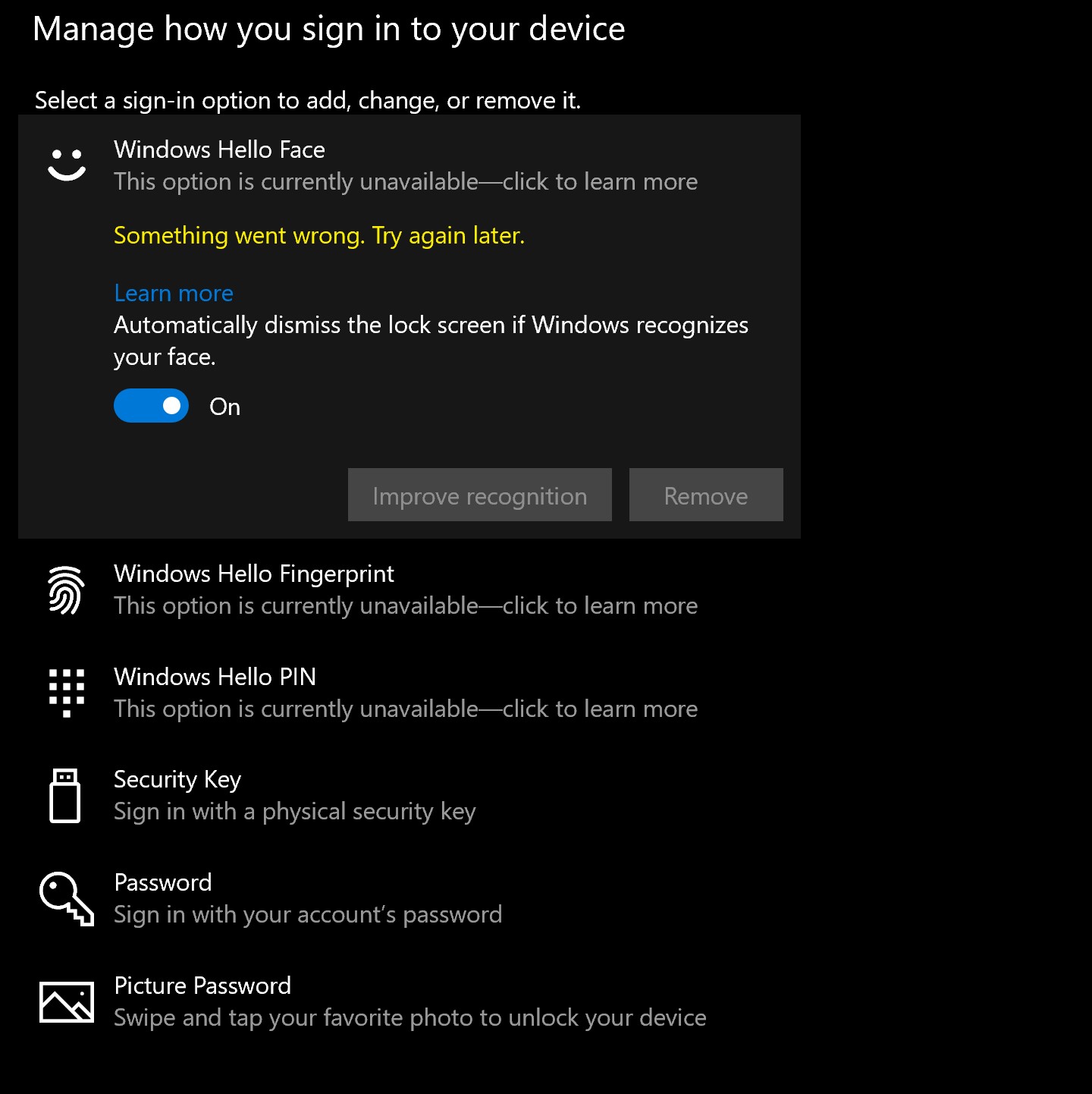Screen dimensions: 1092x1094
Task: Expand the Windows Hello Fingerprint option
Action: point(409,589)
